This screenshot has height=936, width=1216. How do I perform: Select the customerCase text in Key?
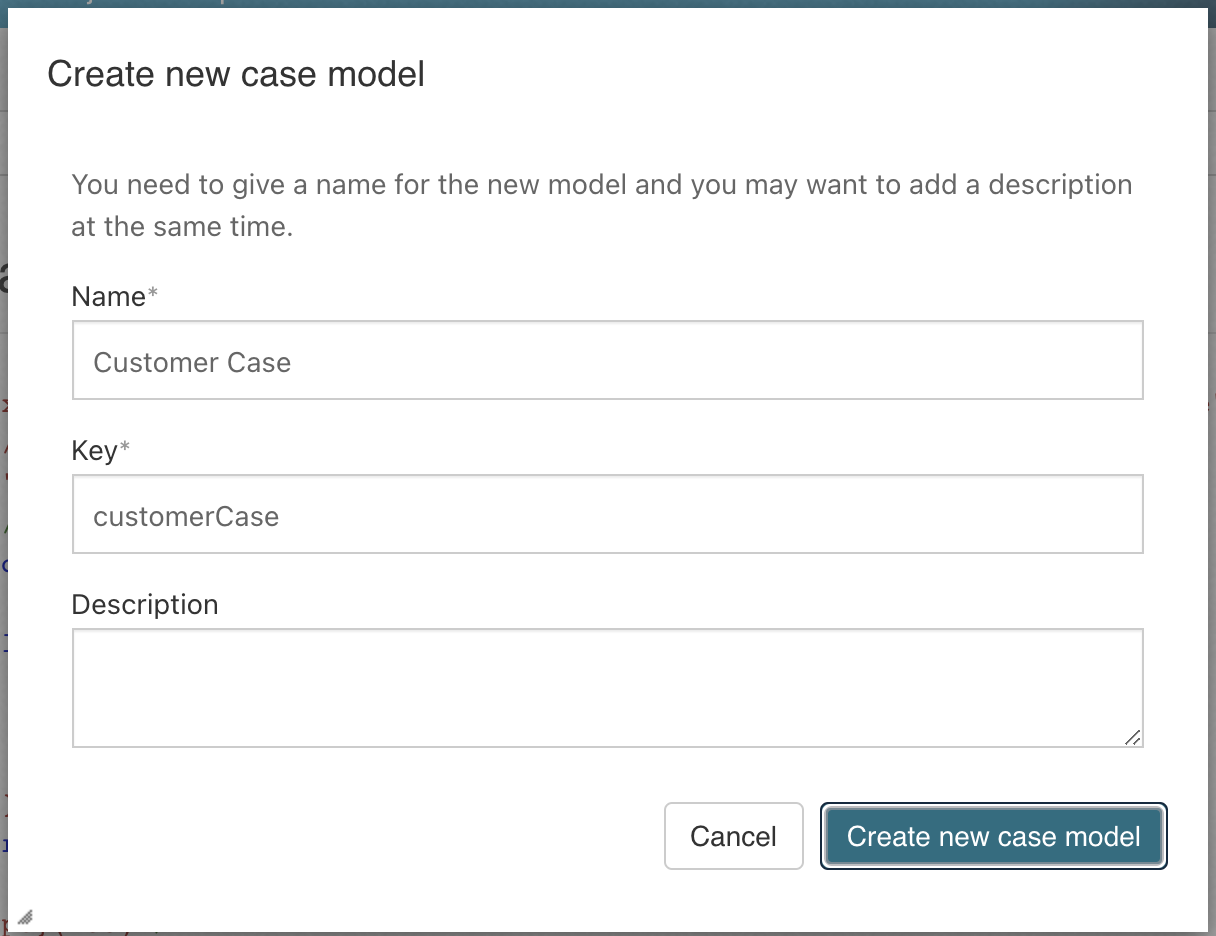(x=186, y=516)
